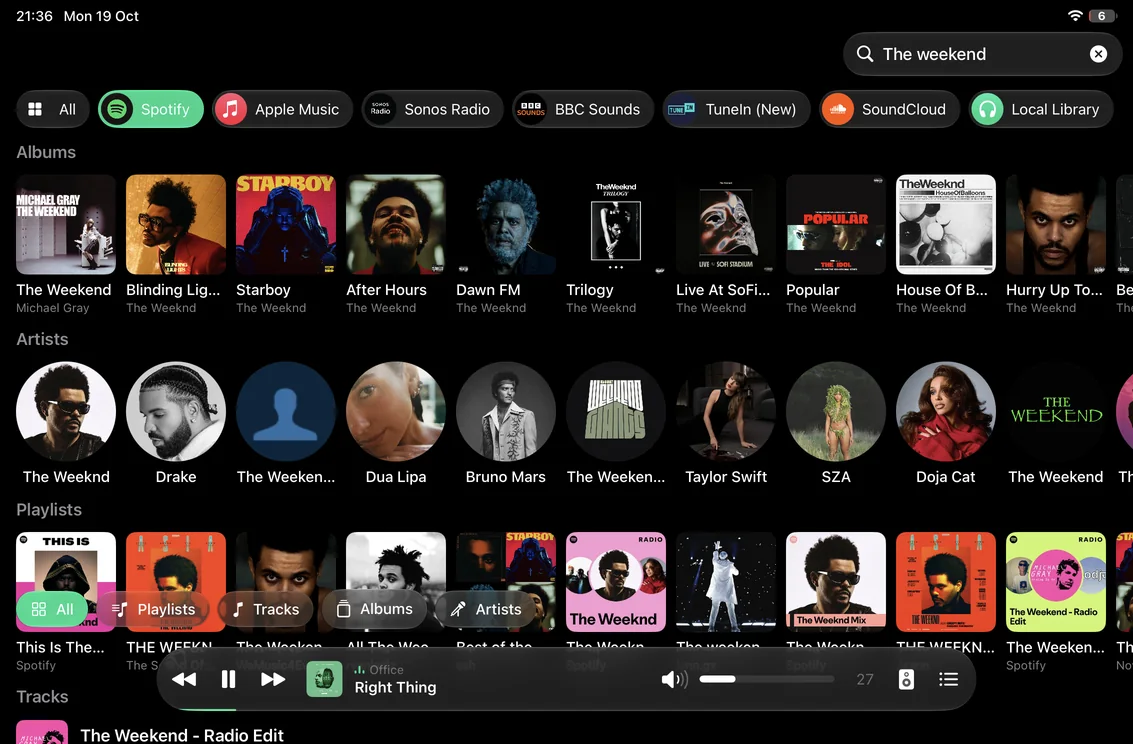Open the Drake artist profile
The width and height of the screenshot is (1133, 744).
pos(176,412)
